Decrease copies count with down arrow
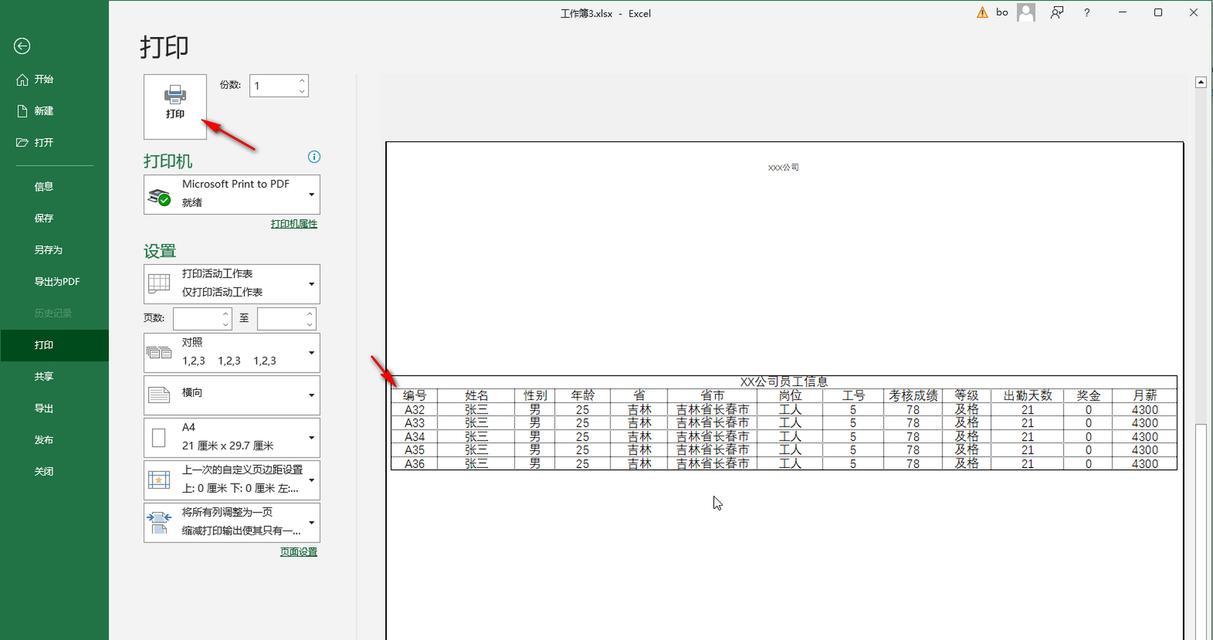 [x=302, y=92]
